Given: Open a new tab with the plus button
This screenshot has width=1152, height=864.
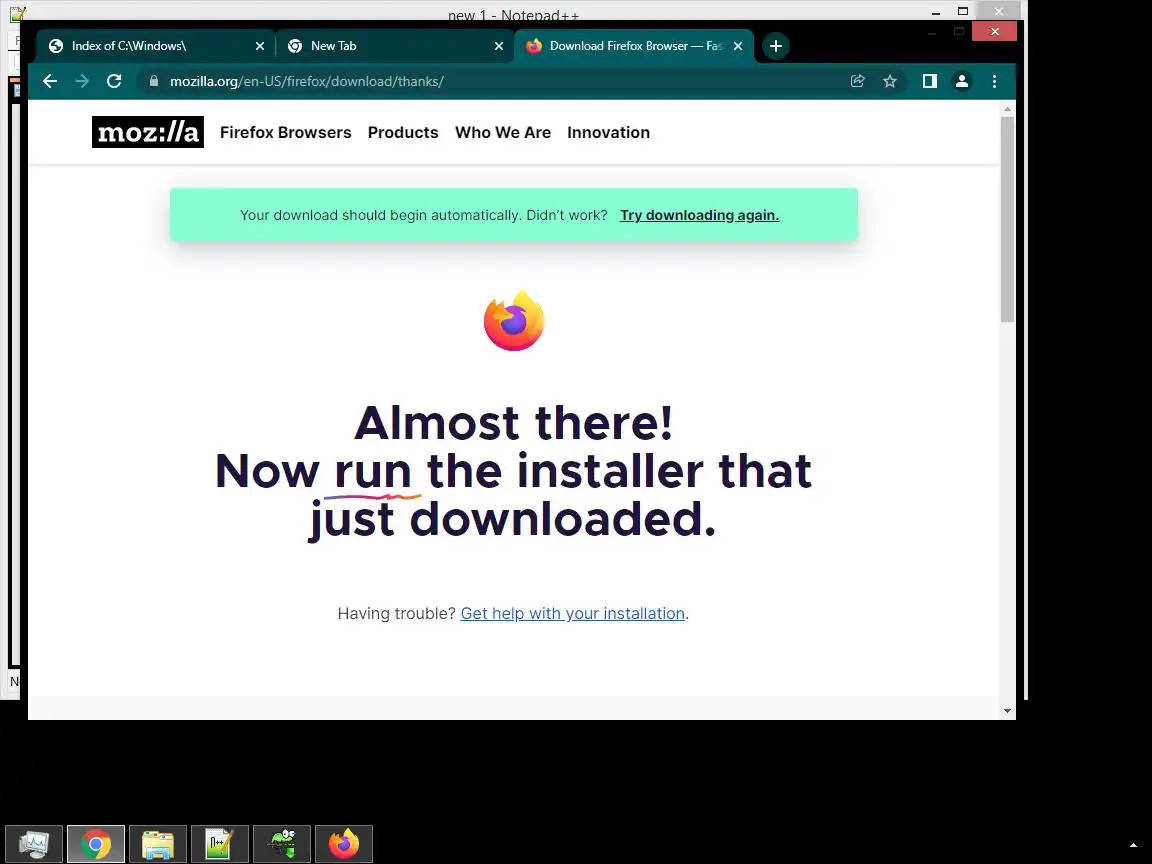Looking at the screenshot, I should point(775,46).
